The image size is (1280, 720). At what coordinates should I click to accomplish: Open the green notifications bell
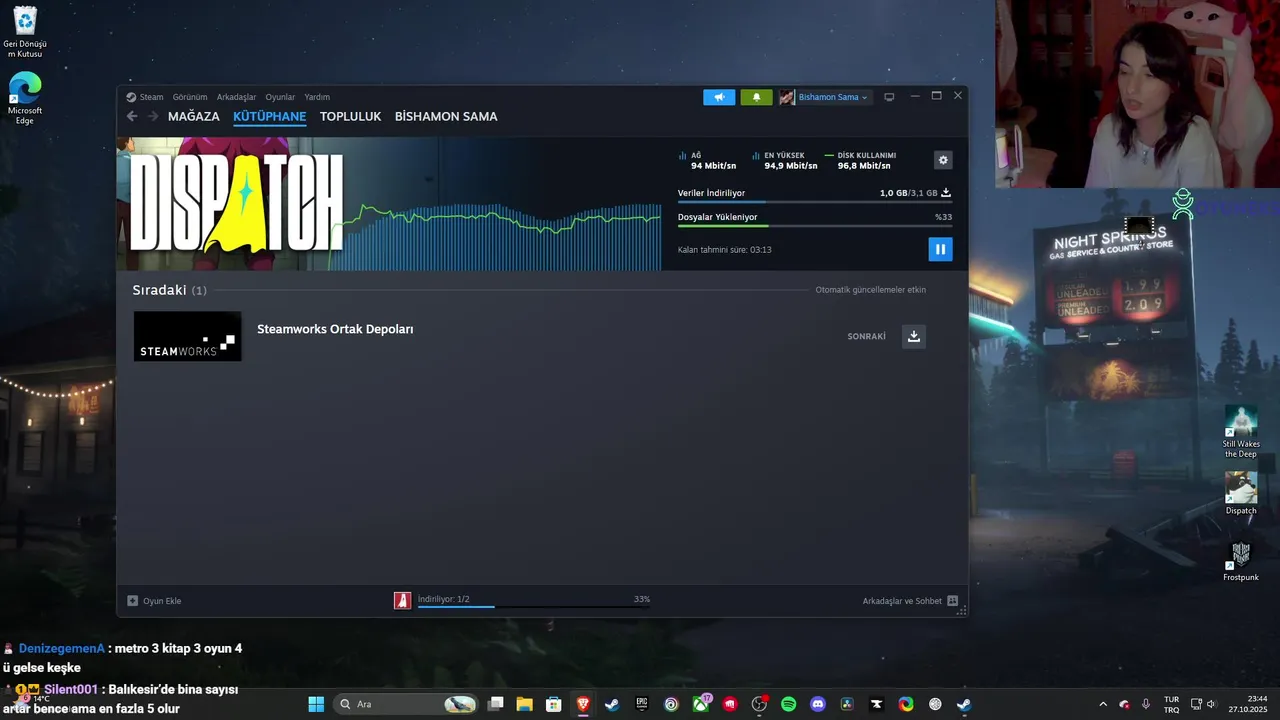point(756,97)
